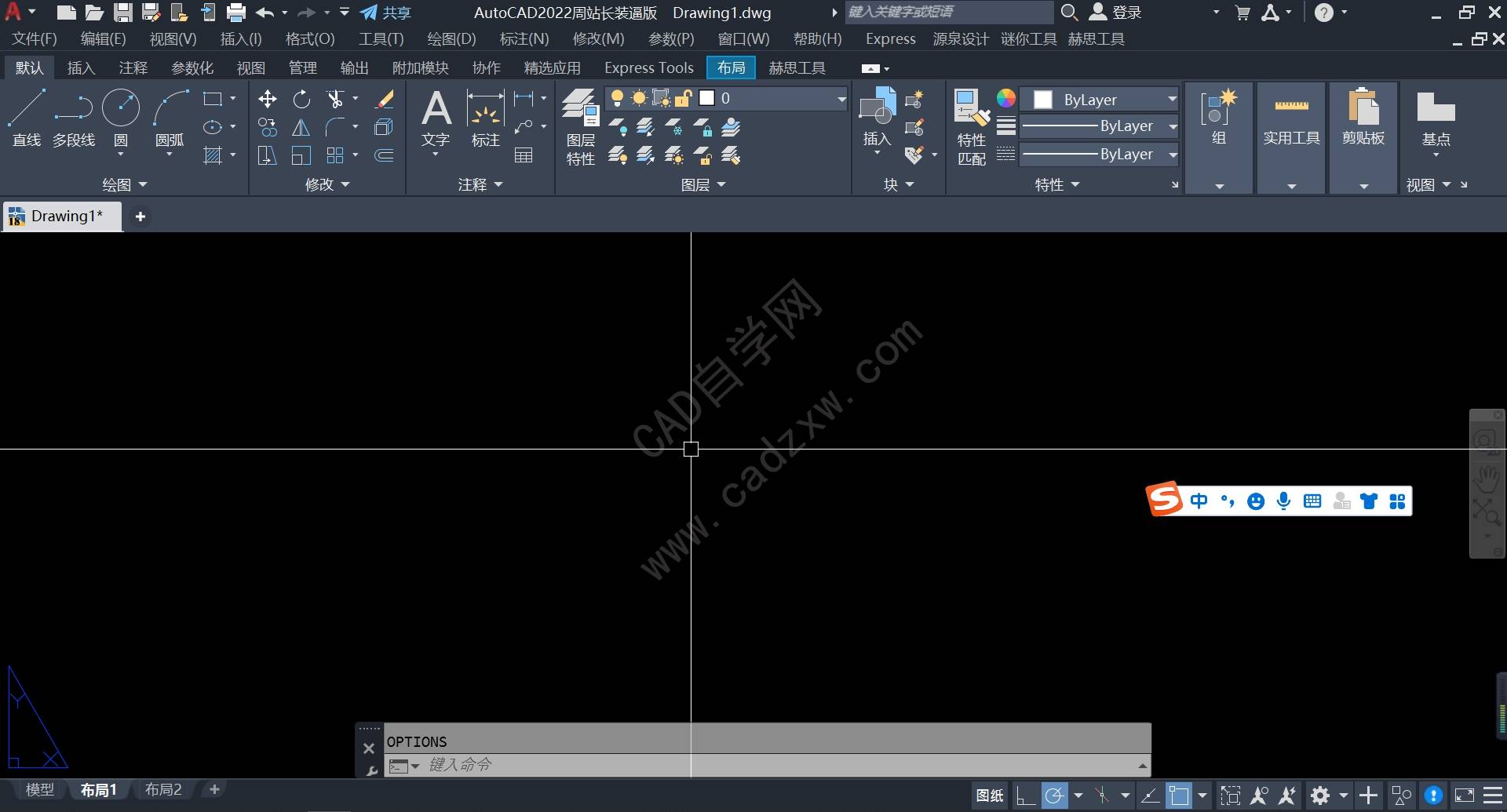Click the command line input field
Image resolution: width=1507 pixels, height=812 pixels.
[x=777, y=765]
